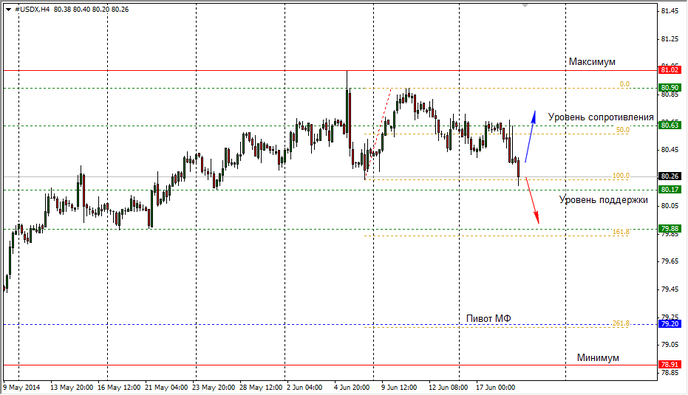Image resolution: width=688 pixels, height=395 pixels.
Task: Select the Уровень сопротивления text label
Action: tap(601, 117)
